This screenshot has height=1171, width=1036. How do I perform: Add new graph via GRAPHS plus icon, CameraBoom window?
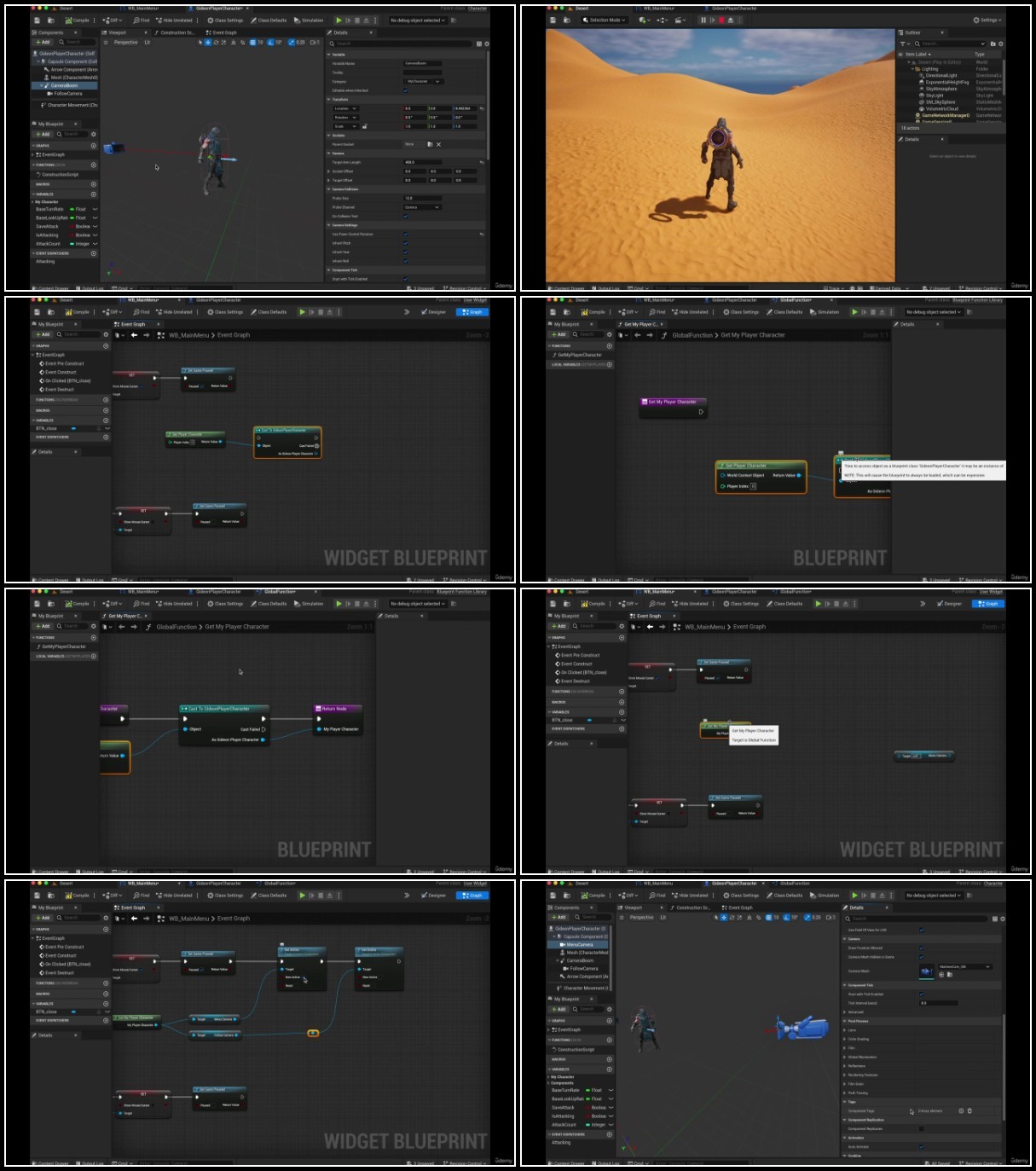(x=94, y=146)
